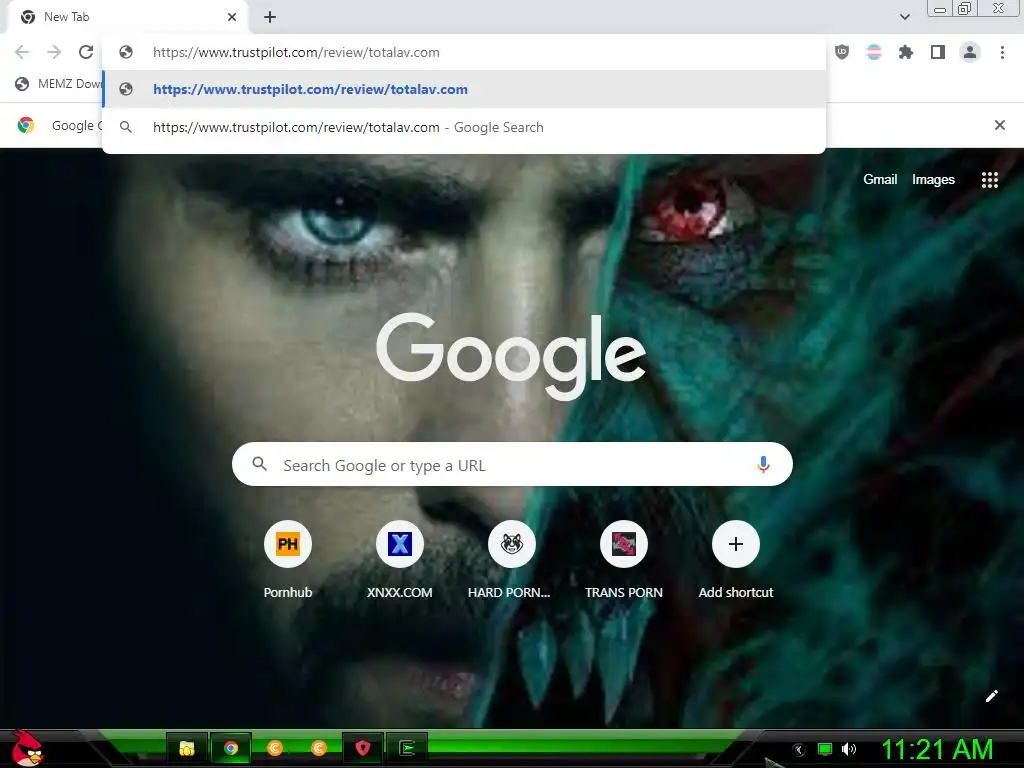Viewport: 1024px width, 768px height.
Task: Open the green terminal-style taskbar icon
Action: click(x=407, y=748)
